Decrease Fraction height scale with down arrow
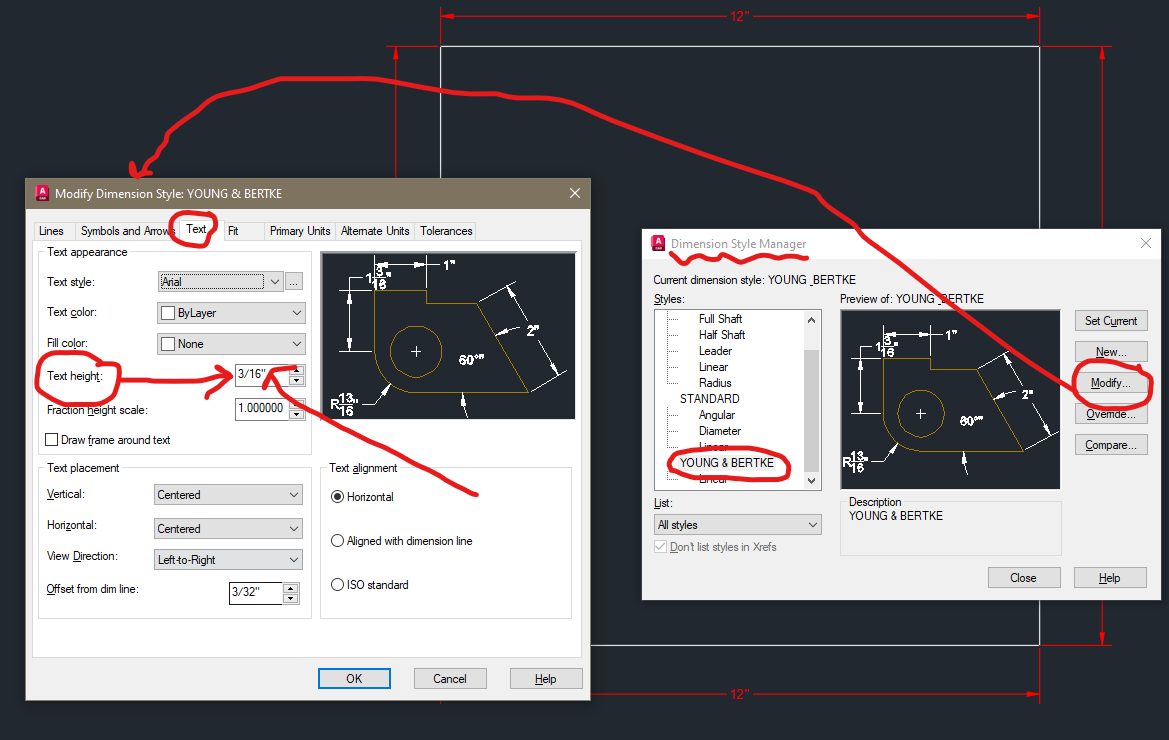Image resolution: width=1169 pixels, height=740 pixels. [297, 414]
